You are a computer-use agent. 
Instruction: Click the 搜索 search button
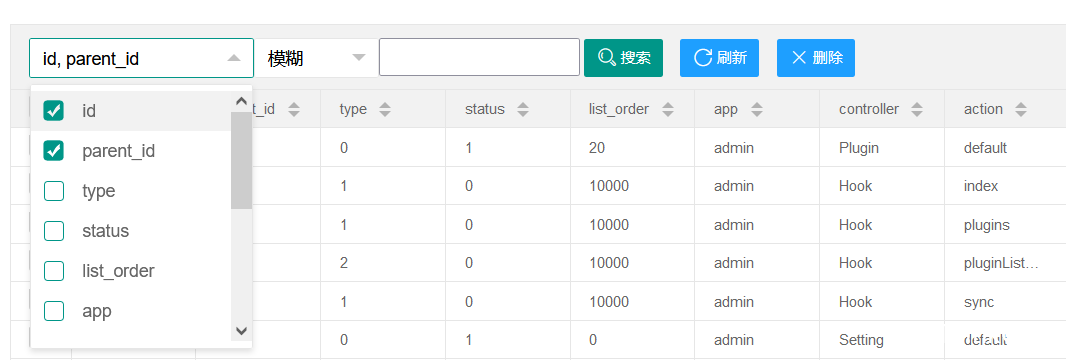click(623, 58)
